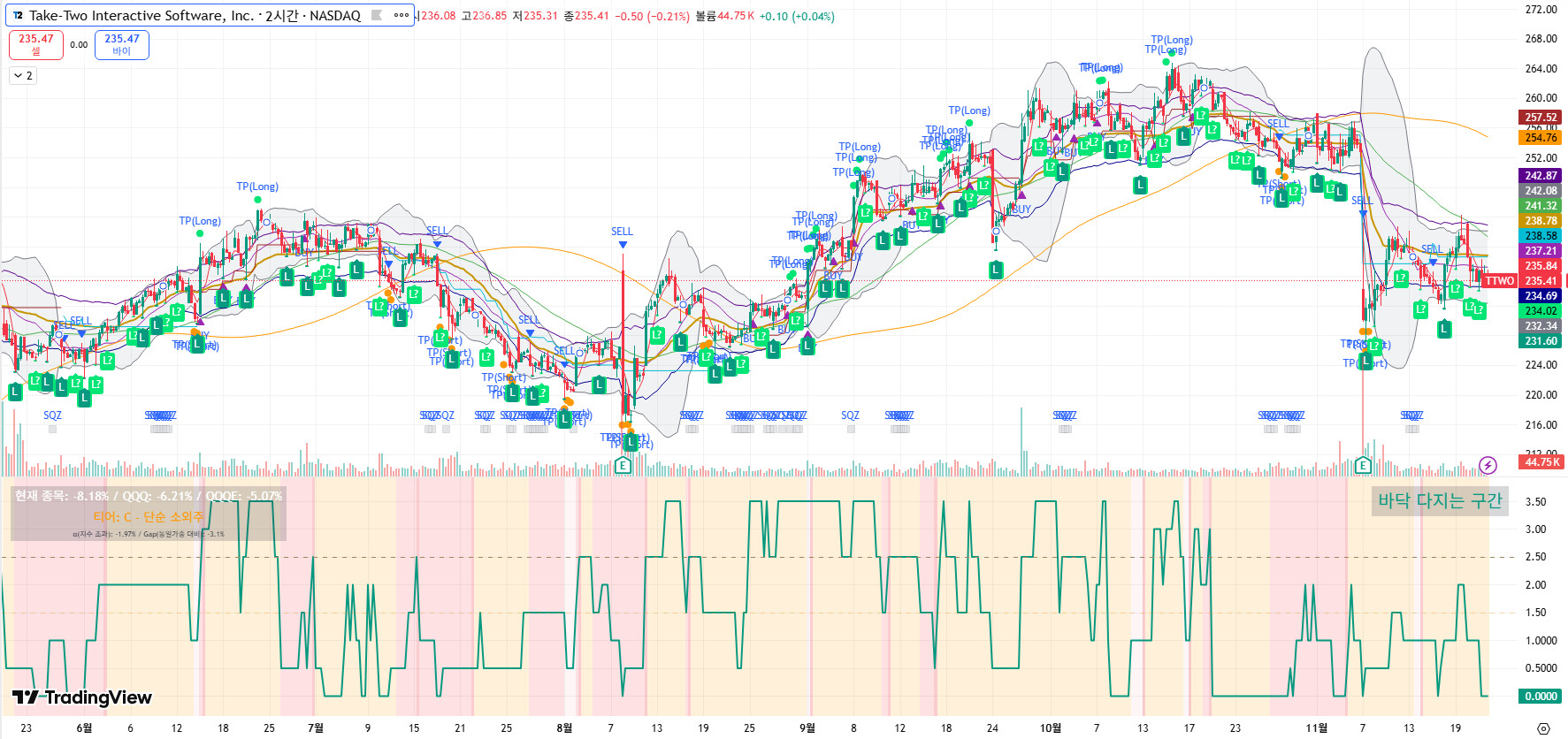Select the orange 254.76 price axis label
Viewport: 1568px width, 739px height.
(1541, 138)
